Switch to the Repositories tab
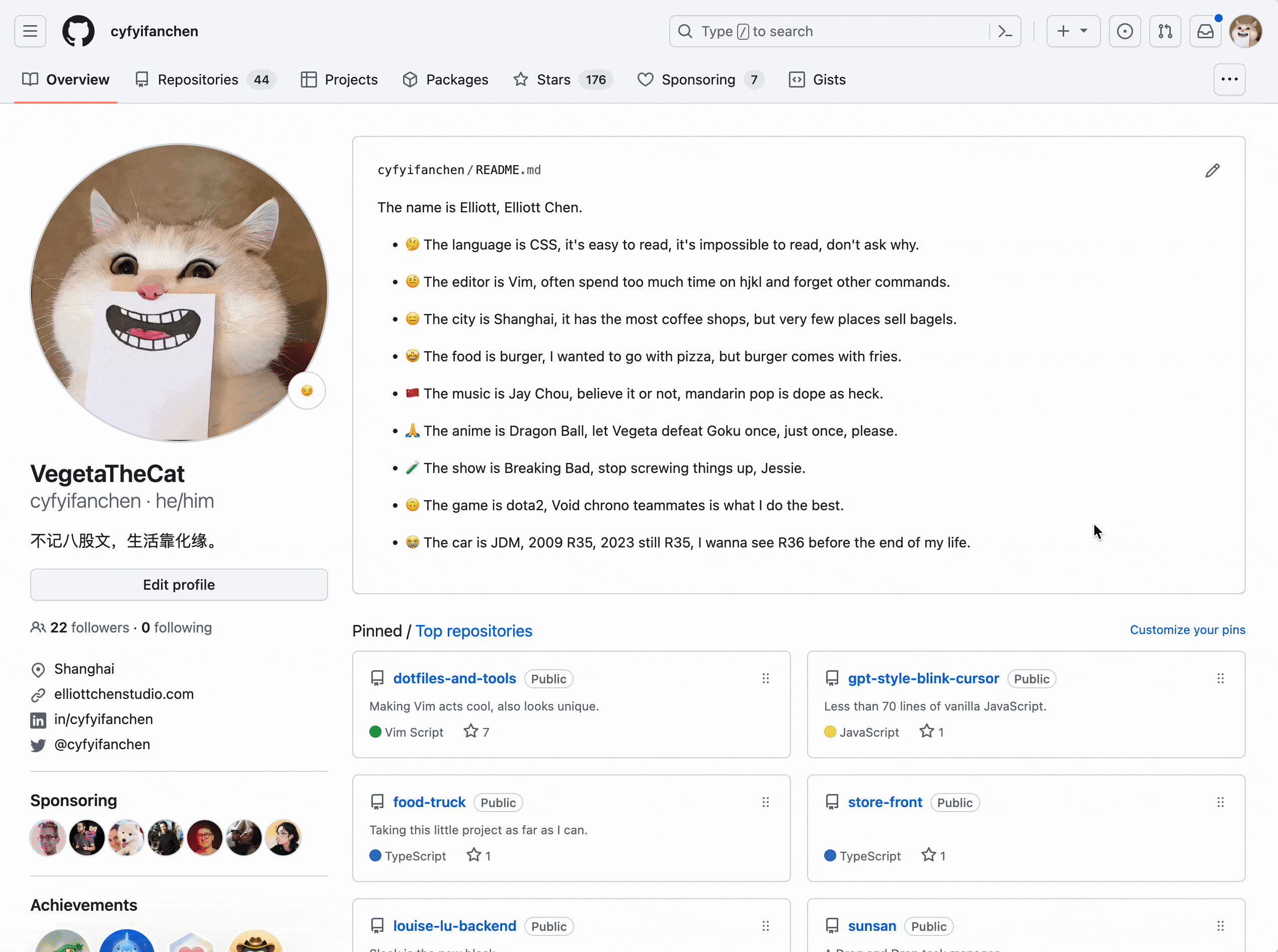The height and width of the screenshot is (952, 1278). point(198,80)
